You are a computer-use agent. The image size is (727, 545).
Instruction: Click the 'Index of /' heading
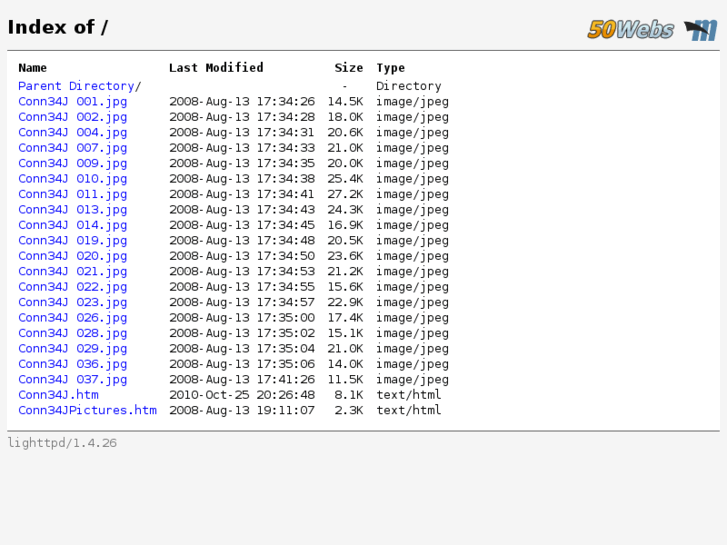pyautogui.click(x=58, y=27)
